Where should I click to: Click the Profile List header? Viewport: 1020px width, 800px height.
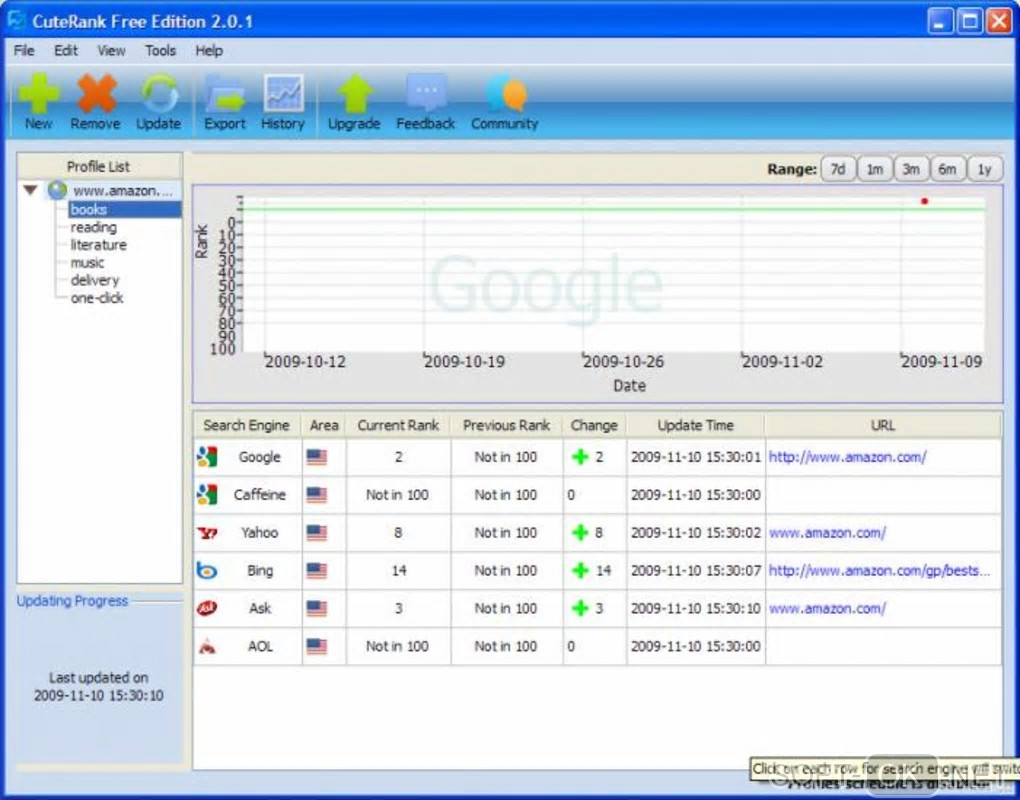pyautogui.click(x=99, y=167)
